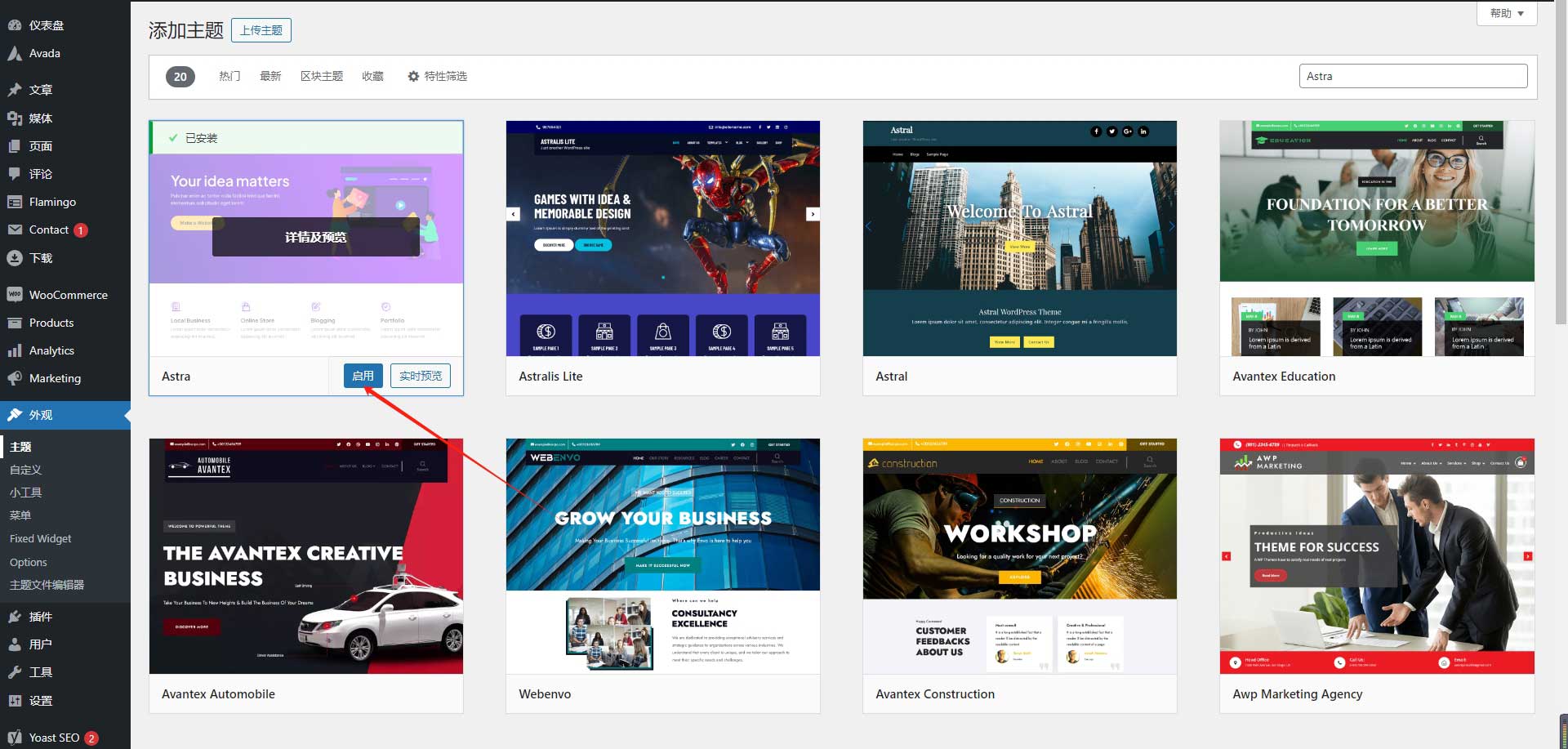Click the WooCommerce logo icon
This screenshot has height=749, width=1568.
click(x=15, y=295)
